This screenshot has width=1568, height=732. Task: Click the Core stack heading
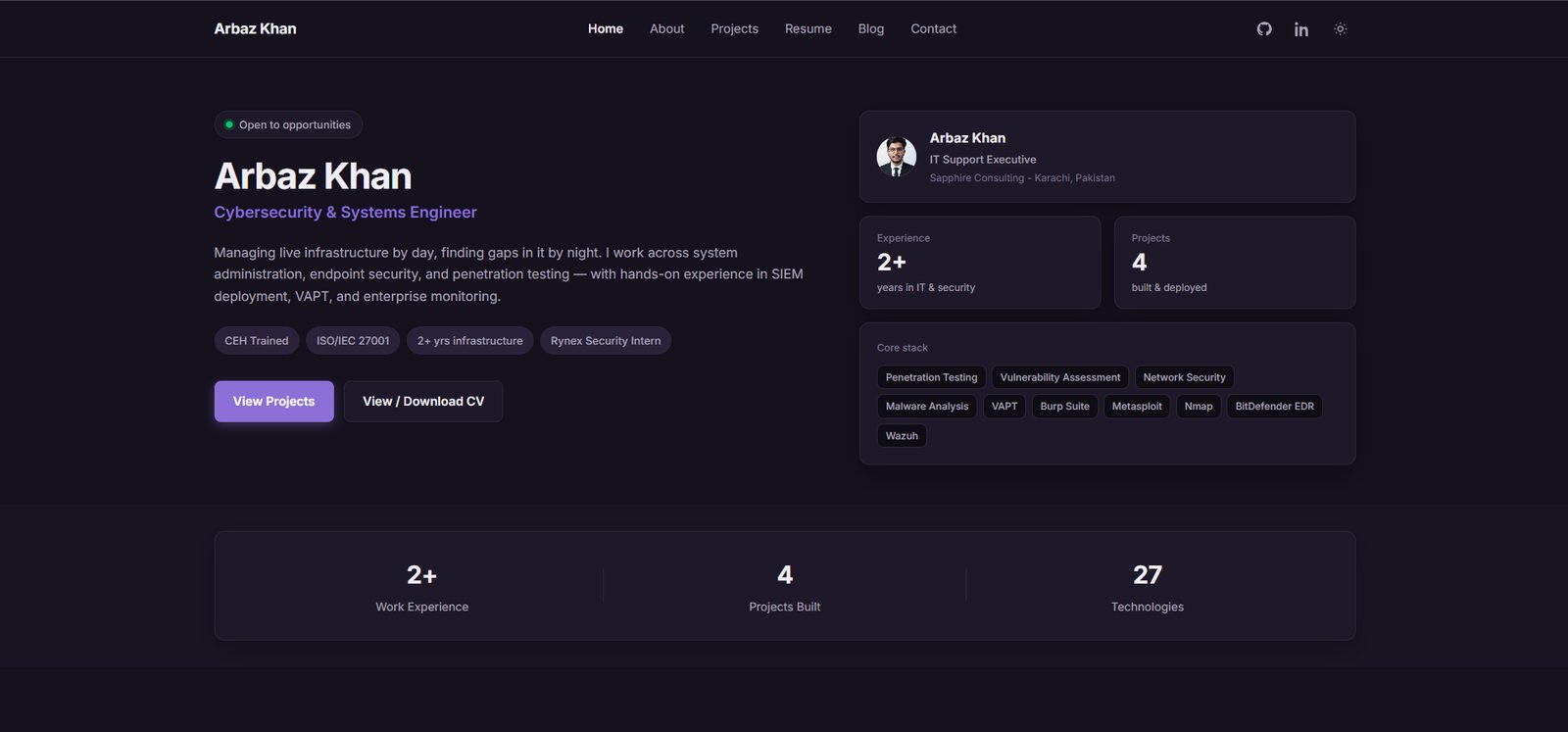click(903, 348)
